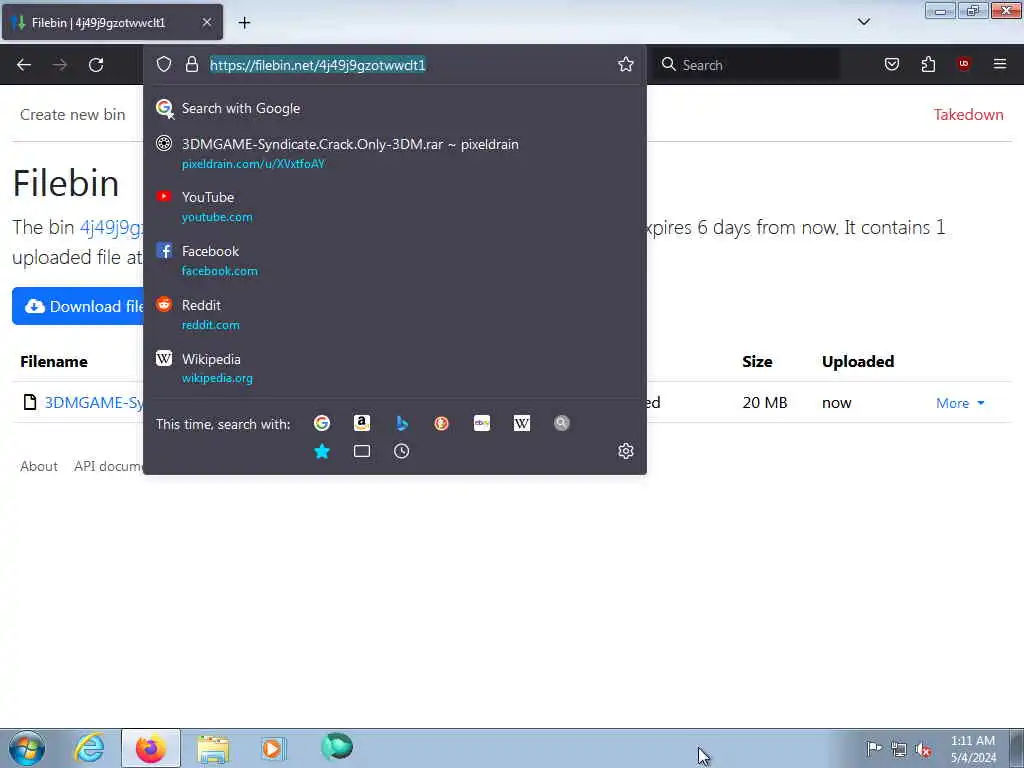Open the 3DMGAME file link
This screenshot has width=1024, height=768.
tap(93, 402)
